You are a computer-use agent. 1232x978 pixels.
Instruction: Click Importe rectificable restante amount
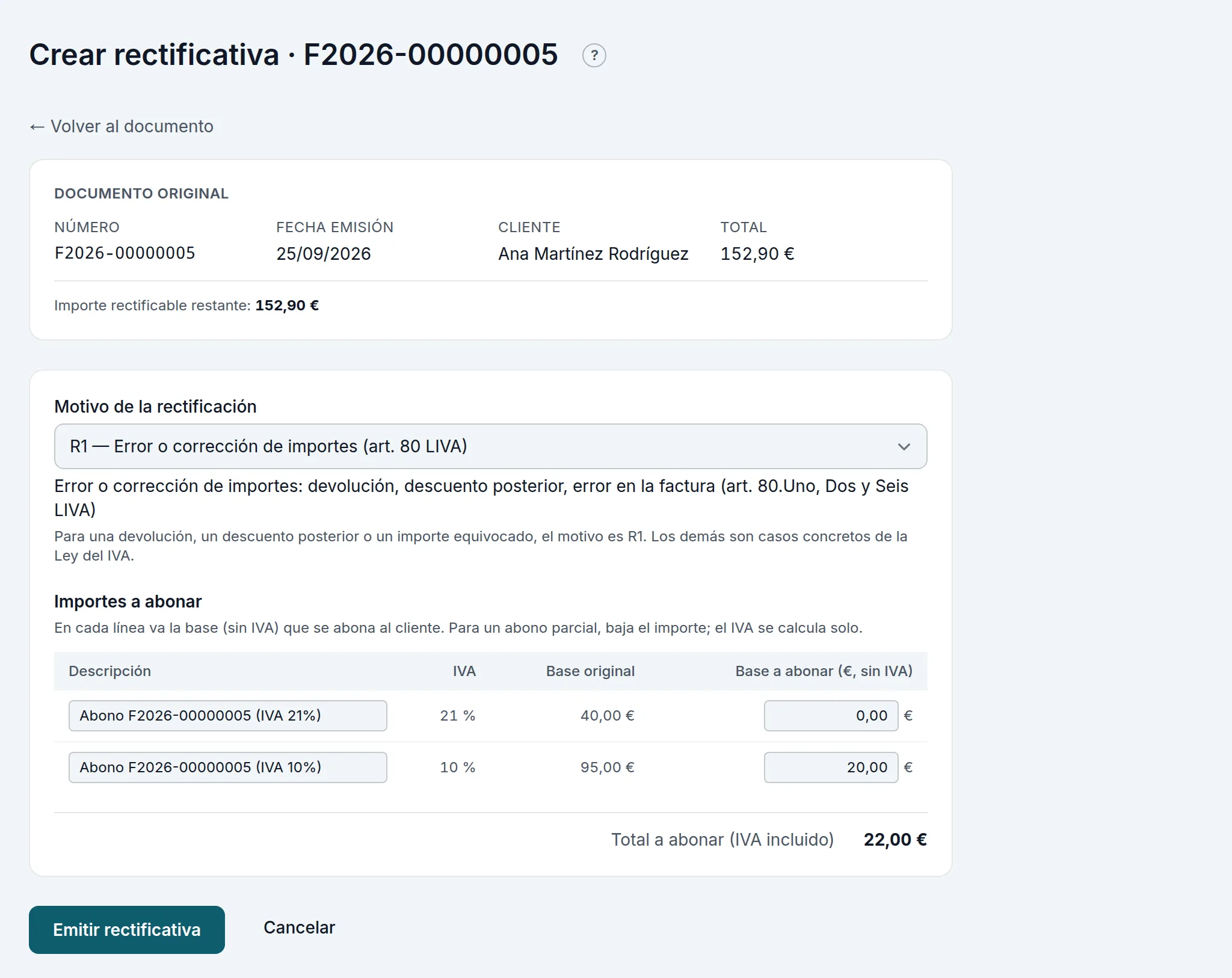[x=287, y=306]
